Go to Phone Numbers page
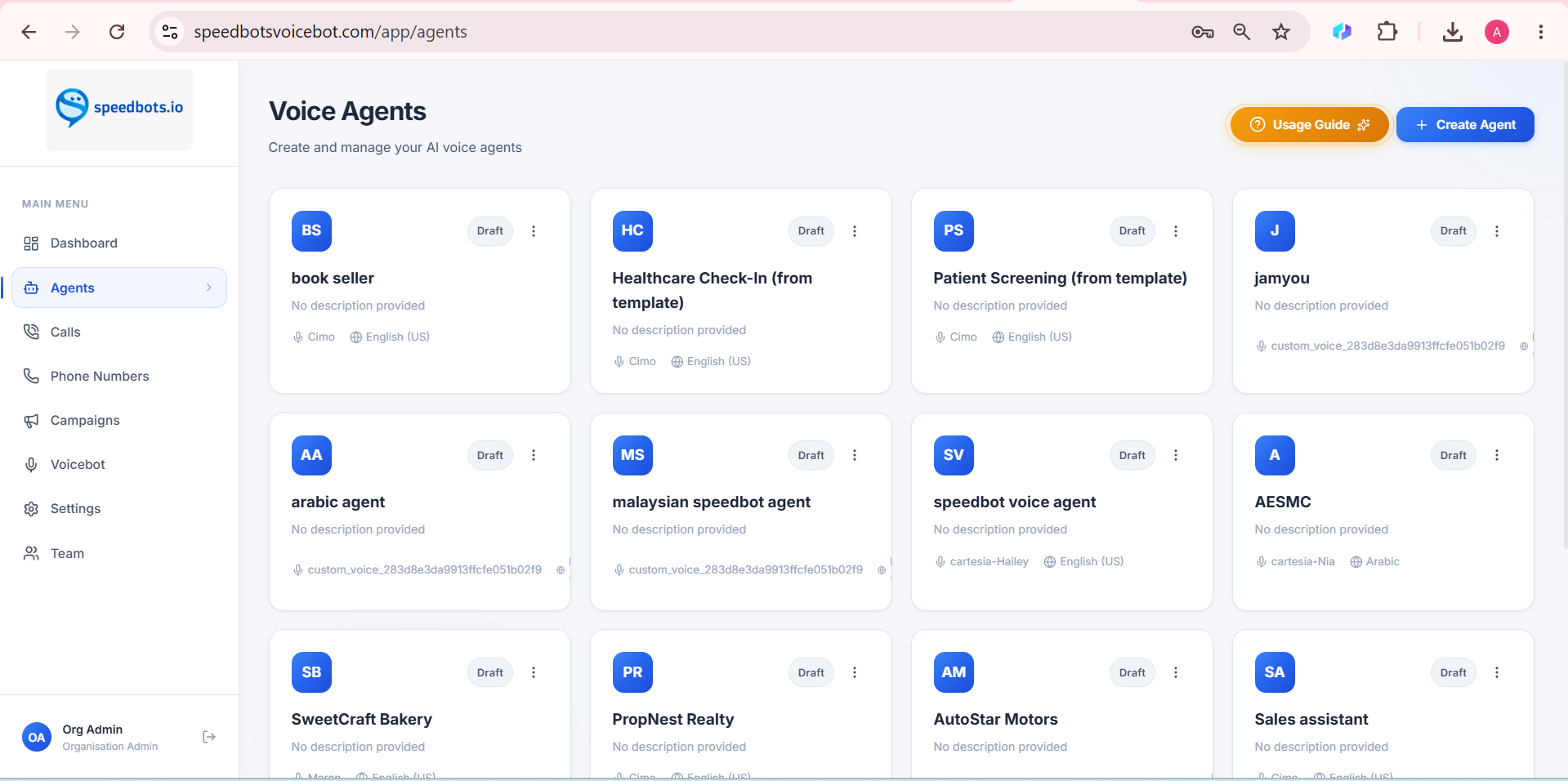Image resolution: width=1568 pixels, height=781 pixels. 119,376
